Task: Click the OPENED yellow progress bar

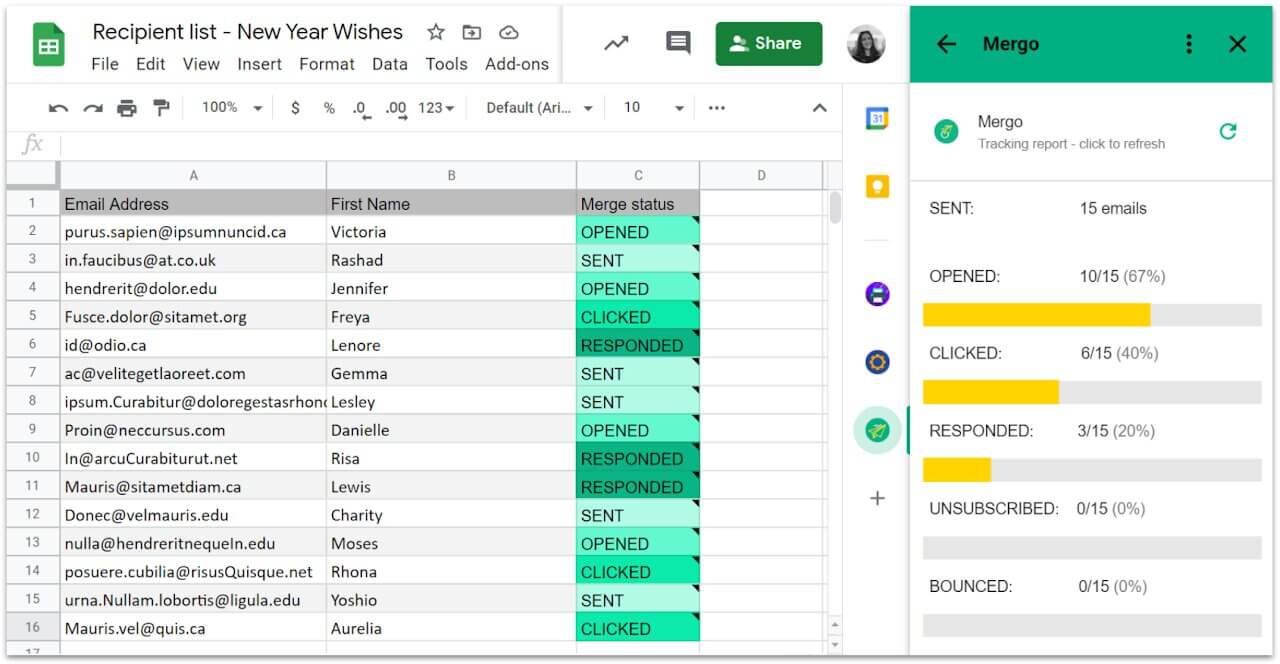Action: point(1036,315)
